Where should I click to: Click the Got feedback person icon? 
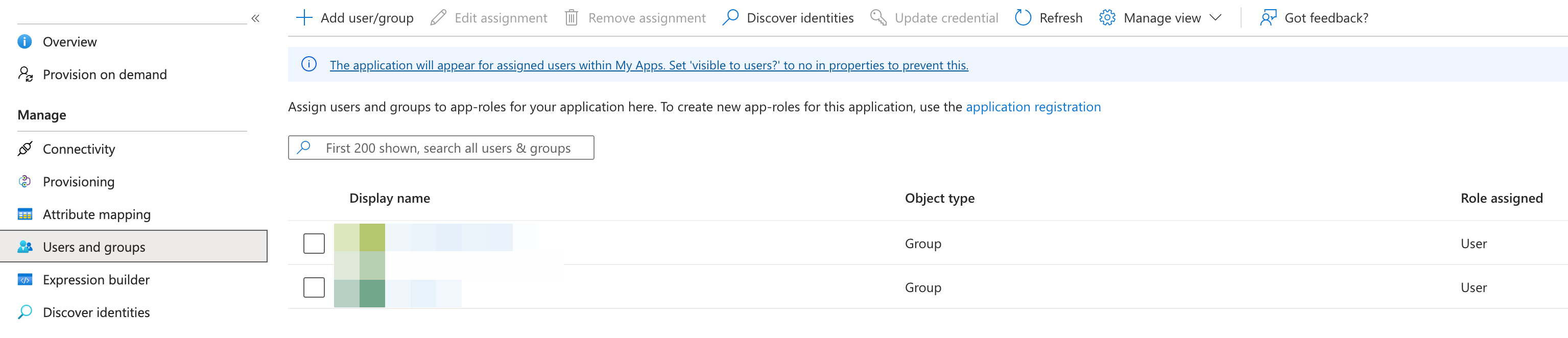[1269, 18]
